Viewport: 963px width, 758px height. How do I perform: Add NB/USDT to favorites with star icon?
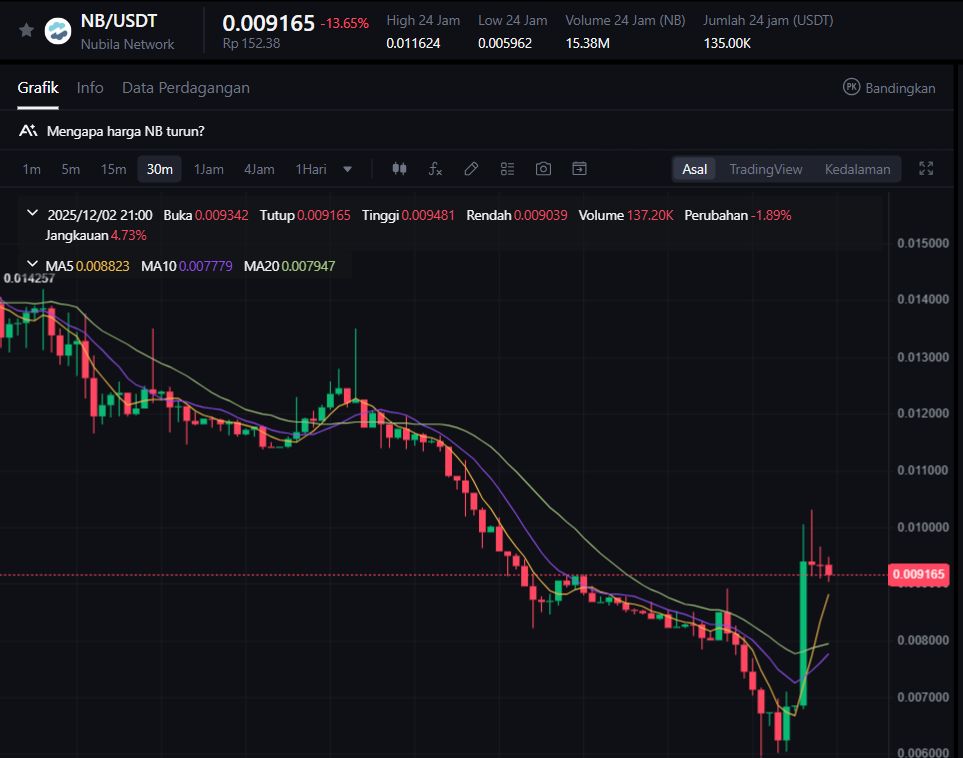pos(27,30)
